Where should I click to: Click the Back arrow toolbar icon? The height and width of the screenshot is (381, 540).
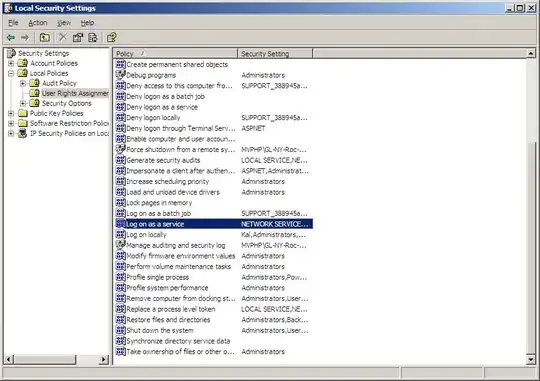(x=11, y=37)
